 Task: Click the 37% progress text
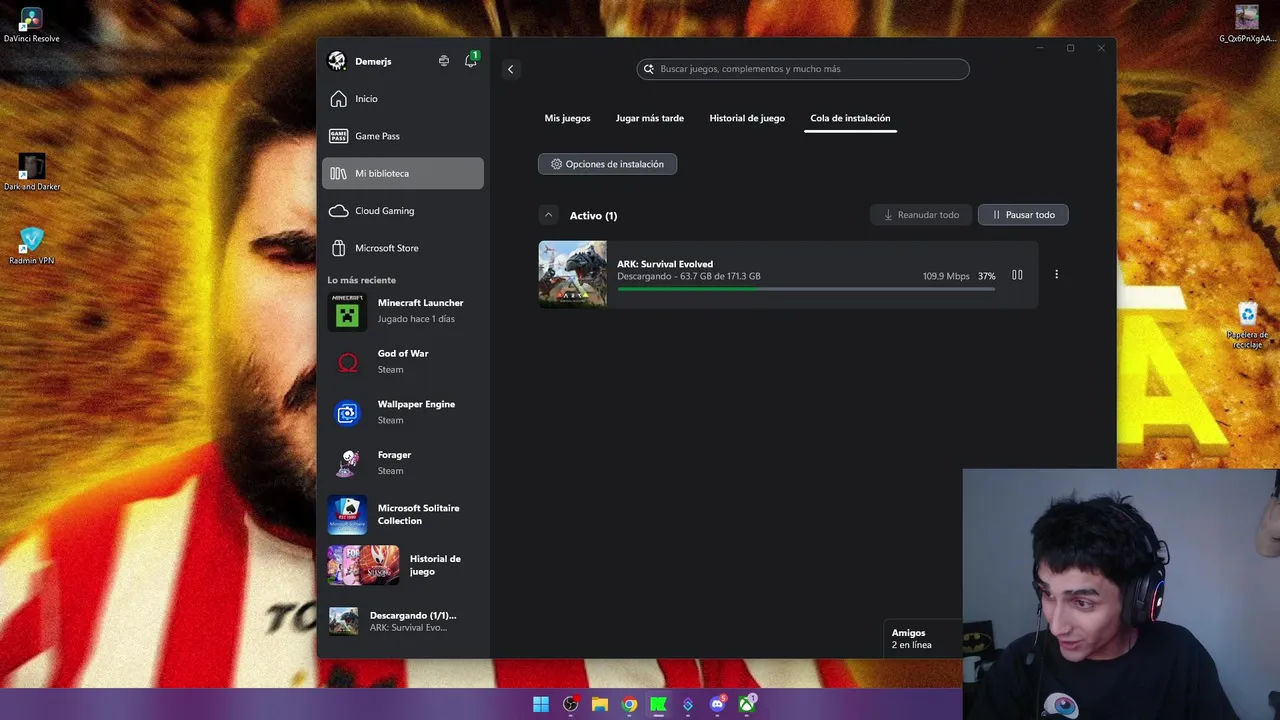click(987, 276)
